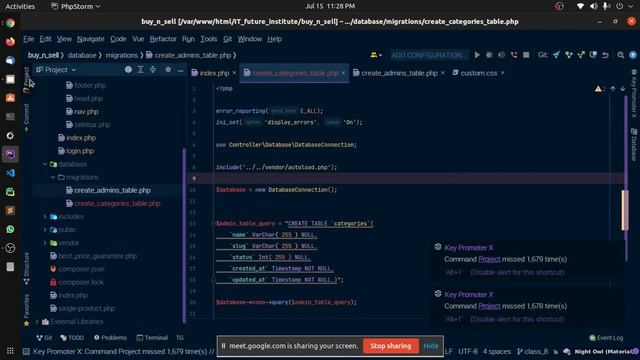This screenshot has height=360, width=640.
Task: Click the Select Opened File target icon
Action: coord(128,70)
